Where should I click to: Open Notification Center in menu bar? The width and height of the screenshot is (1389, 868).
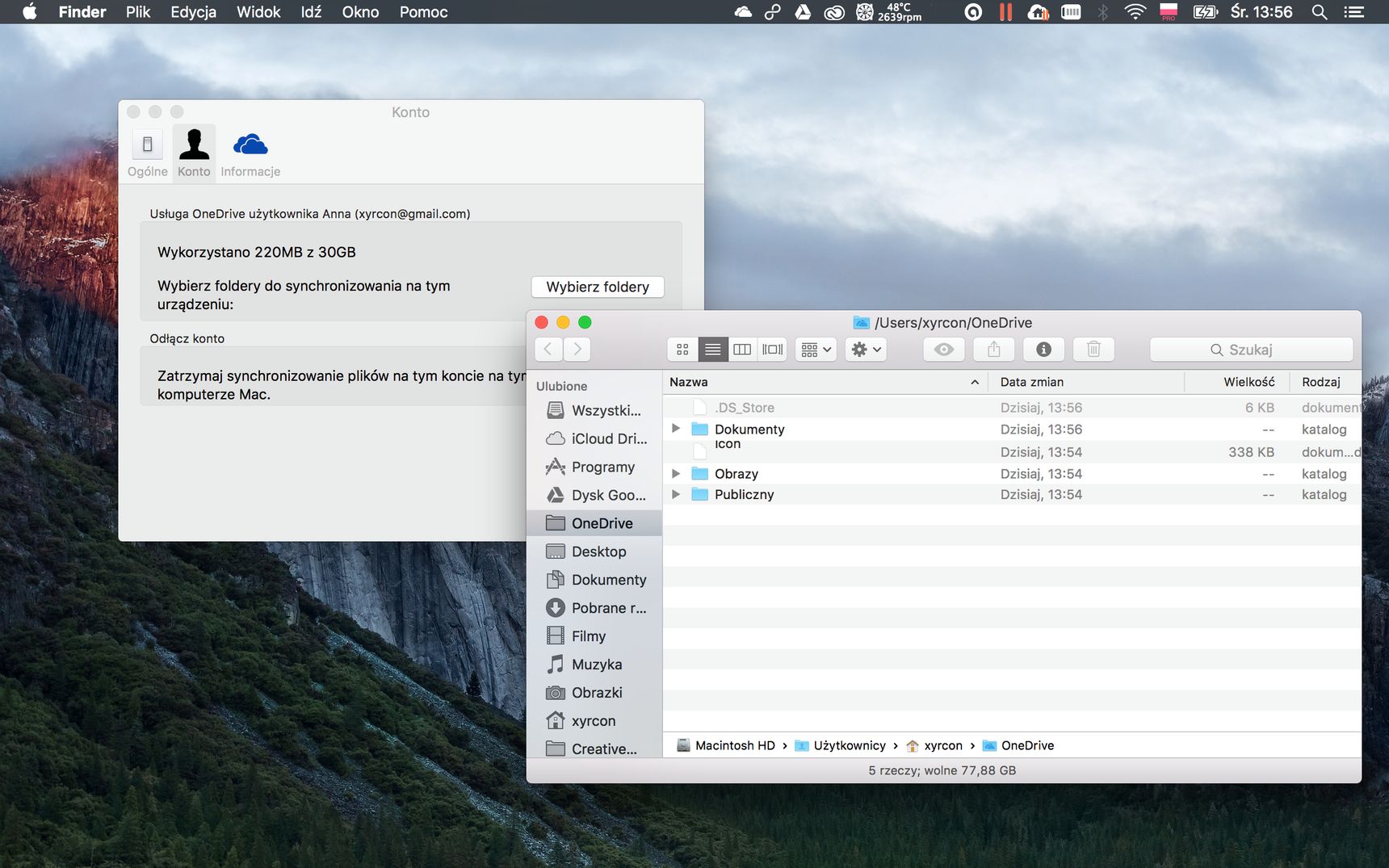point(1354,12)
